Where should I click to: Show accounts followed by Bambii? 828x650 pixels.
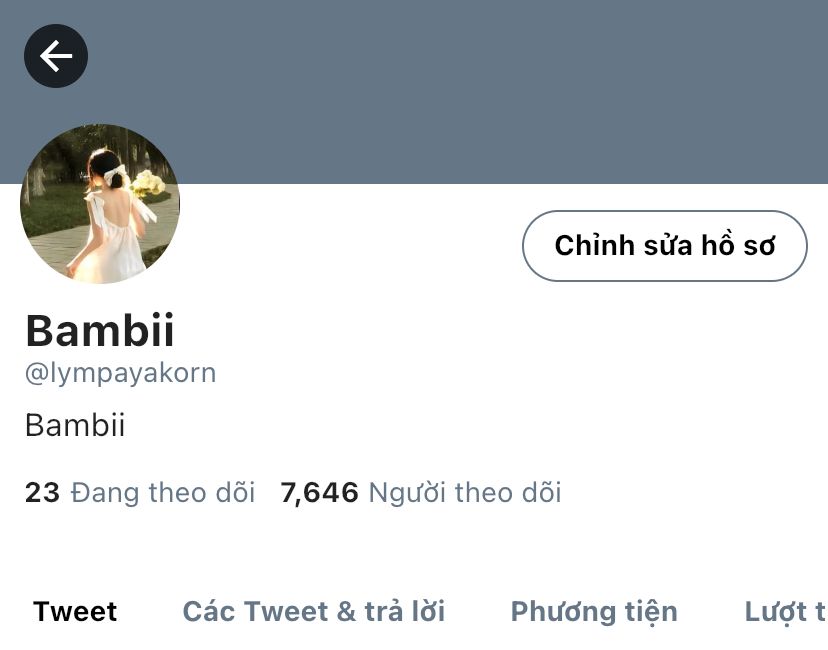pyautogui.click(x=140, y=493)
